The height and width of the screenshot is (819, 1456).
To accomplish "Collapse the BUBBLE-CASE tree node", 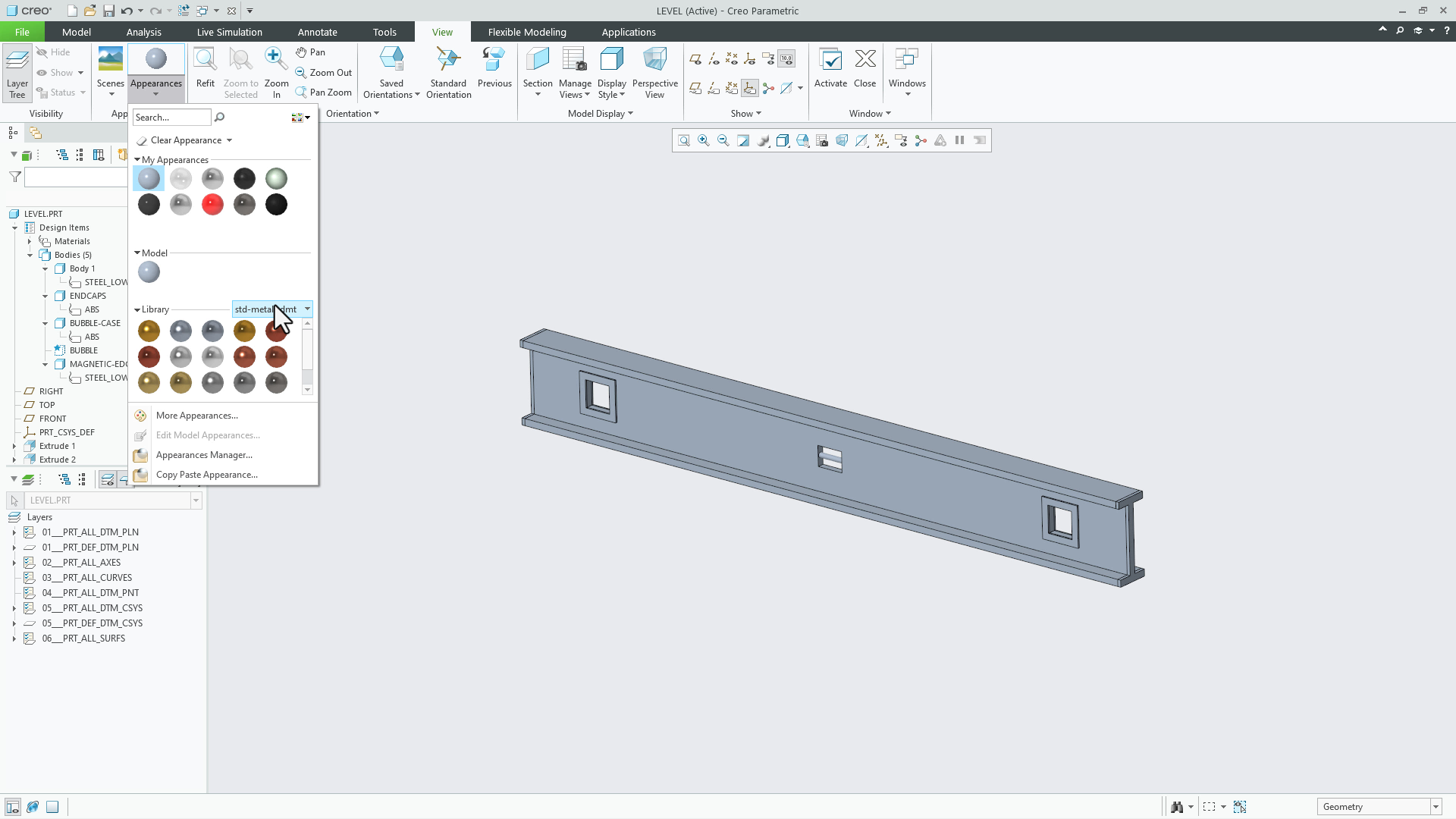I will (45, 322).
